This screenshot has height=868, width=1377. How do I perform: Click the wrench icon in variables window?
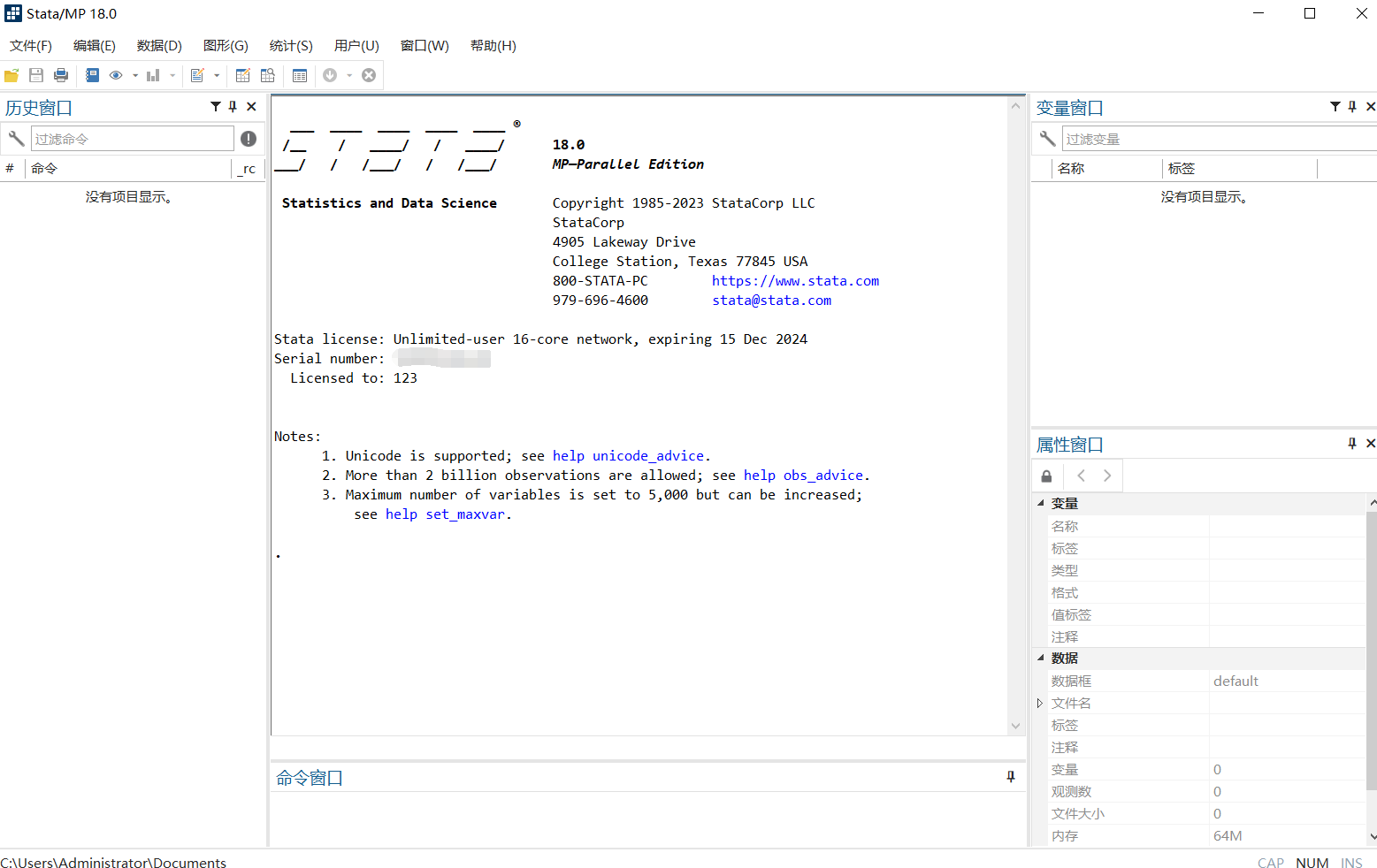tap(1047, 139)
